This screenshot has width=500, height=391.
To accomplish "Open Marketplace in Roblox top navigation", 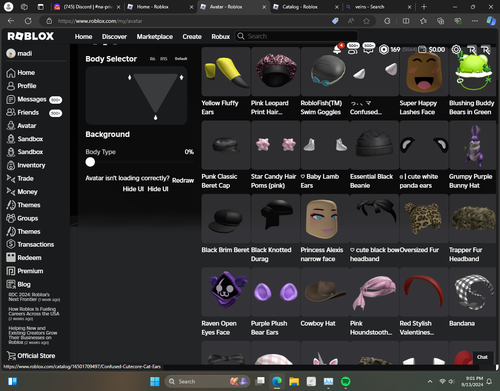I will coord(155,37).
